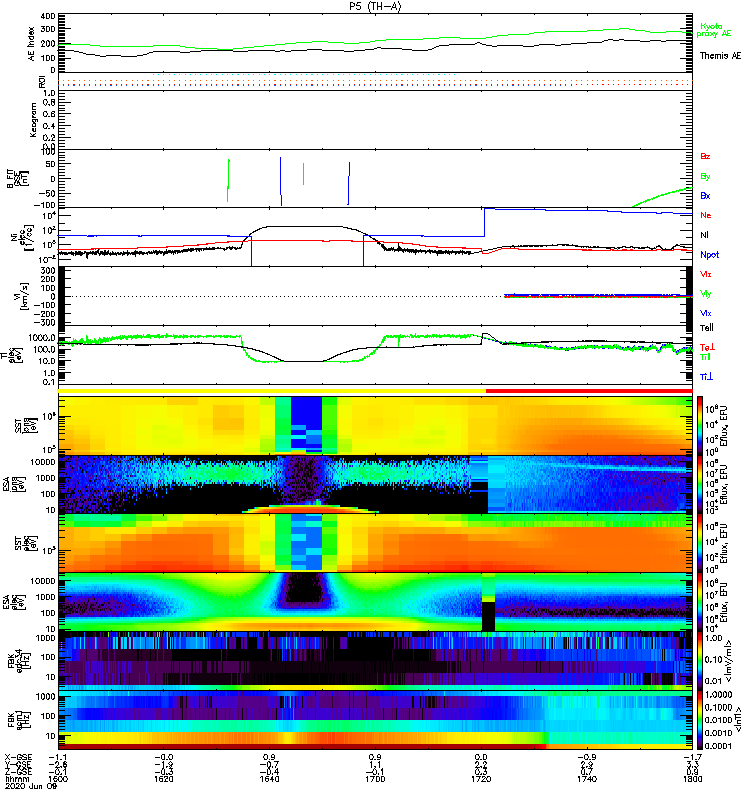This screenshot has width=750, height=800.
Task: Click the "hhmm" axis row label
Action: (x=15, y=779)
